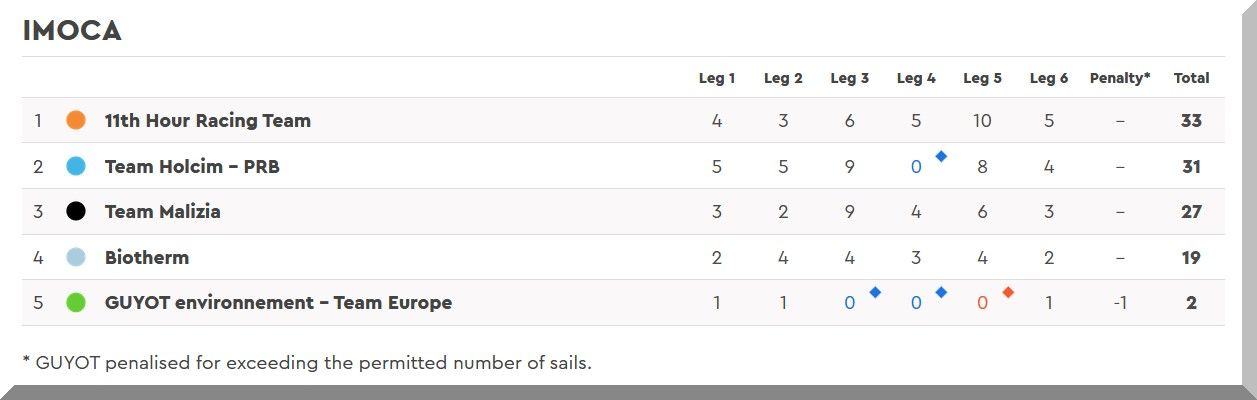Select Biotherm team name
The image size is (1257, 400).
146,257
